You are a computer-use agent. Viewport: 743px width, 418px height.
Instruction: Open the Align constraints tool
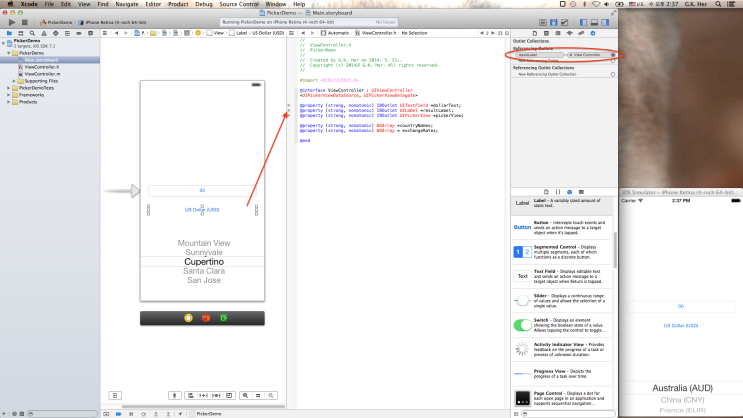coord(190,395)
